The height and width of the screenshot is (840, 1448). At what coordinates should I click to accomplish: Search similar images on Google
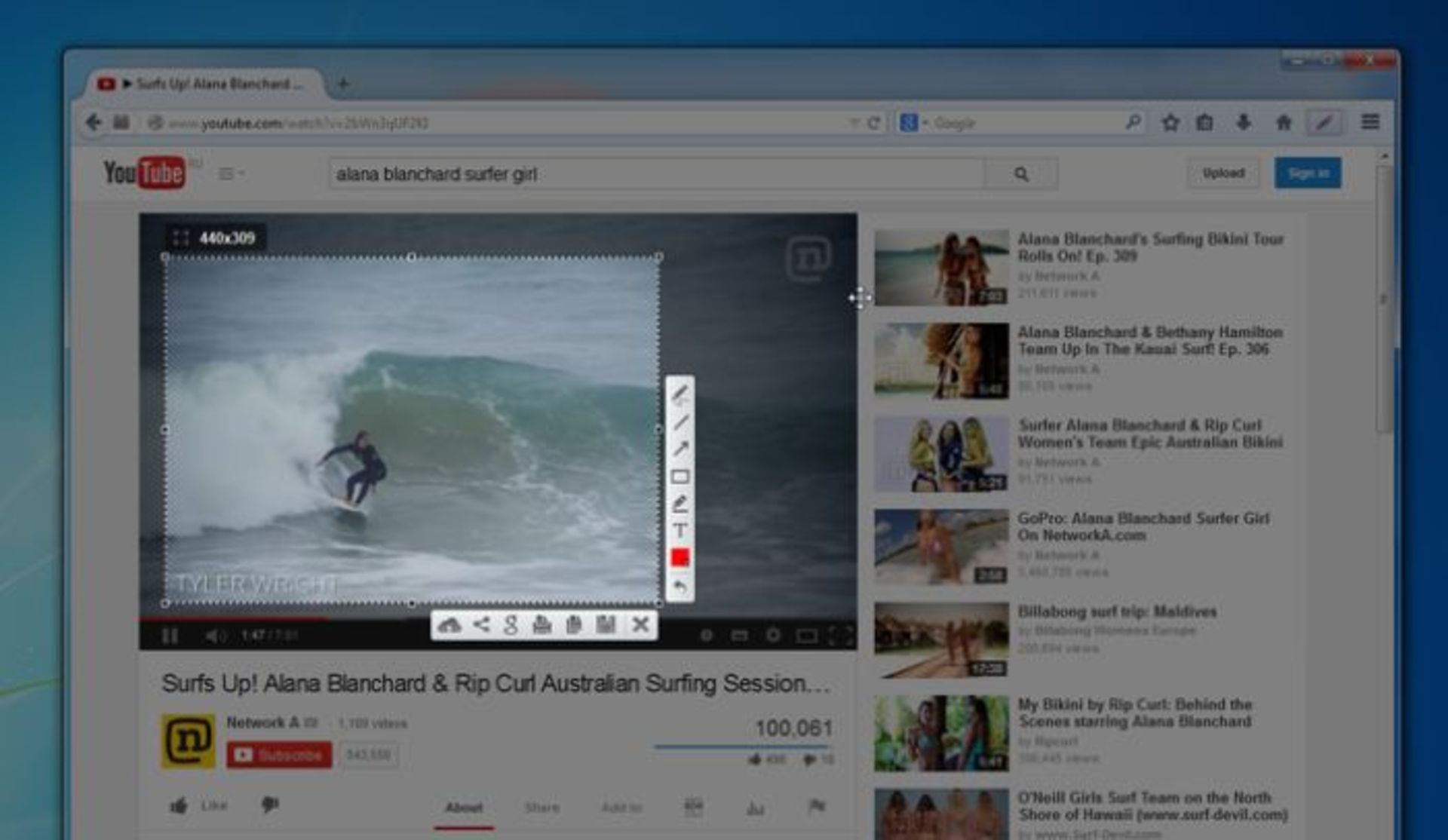coord(511,625)
